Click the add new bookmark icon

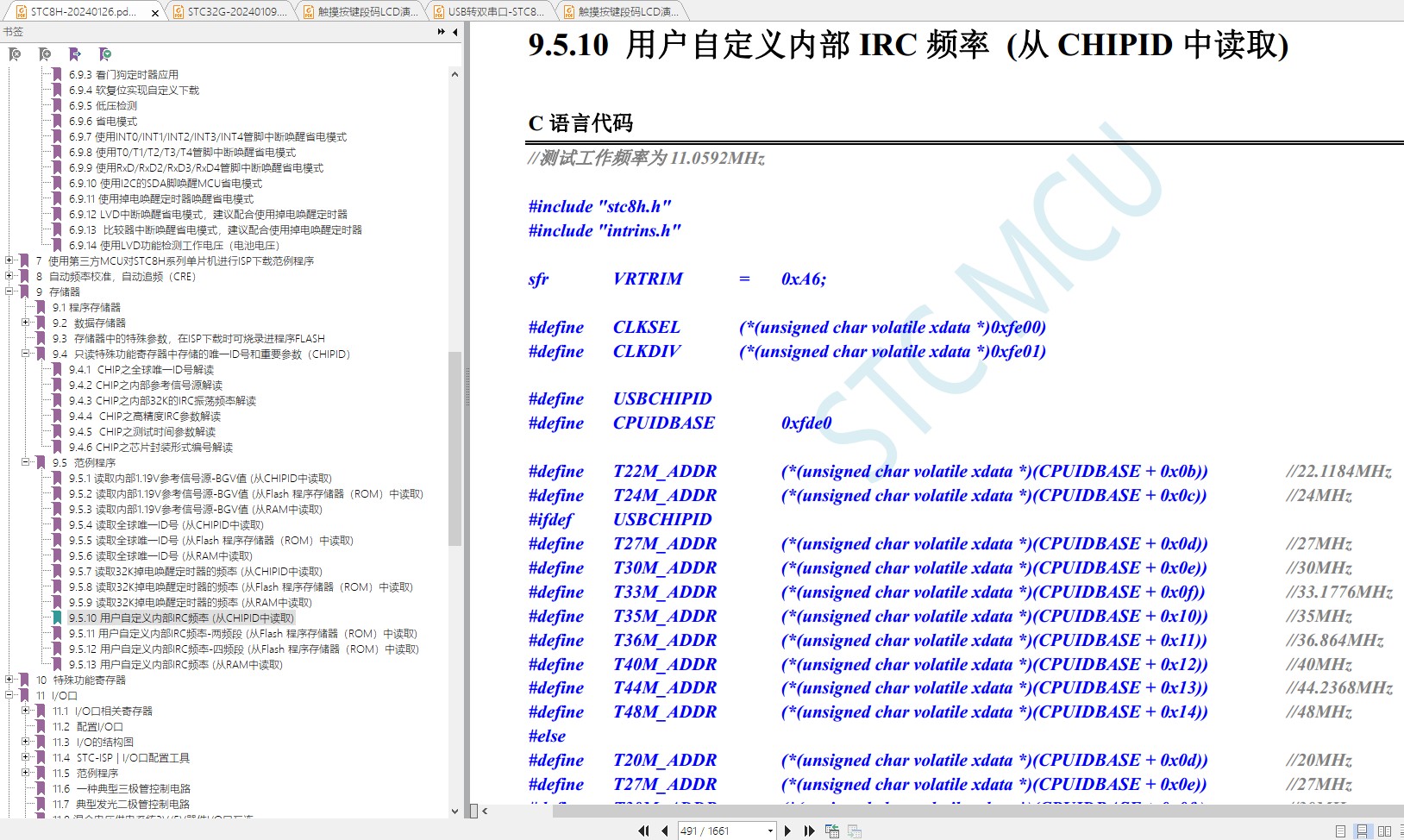45,54
